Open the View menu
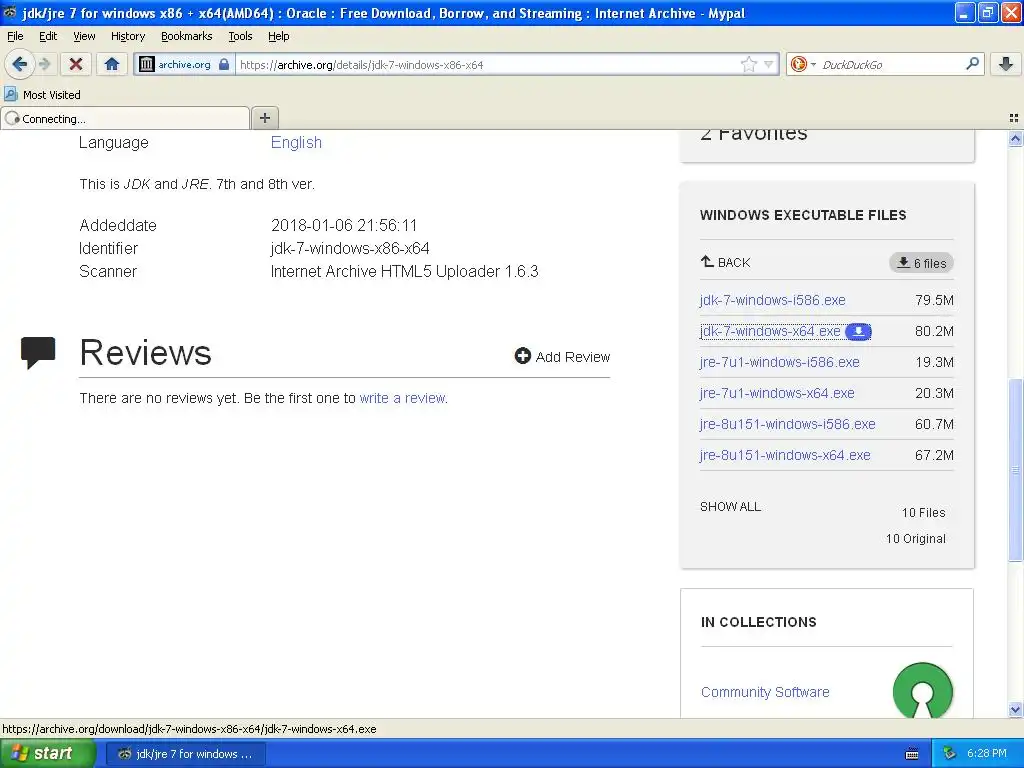Viewport: 1024px width, 768px height. 84,36
